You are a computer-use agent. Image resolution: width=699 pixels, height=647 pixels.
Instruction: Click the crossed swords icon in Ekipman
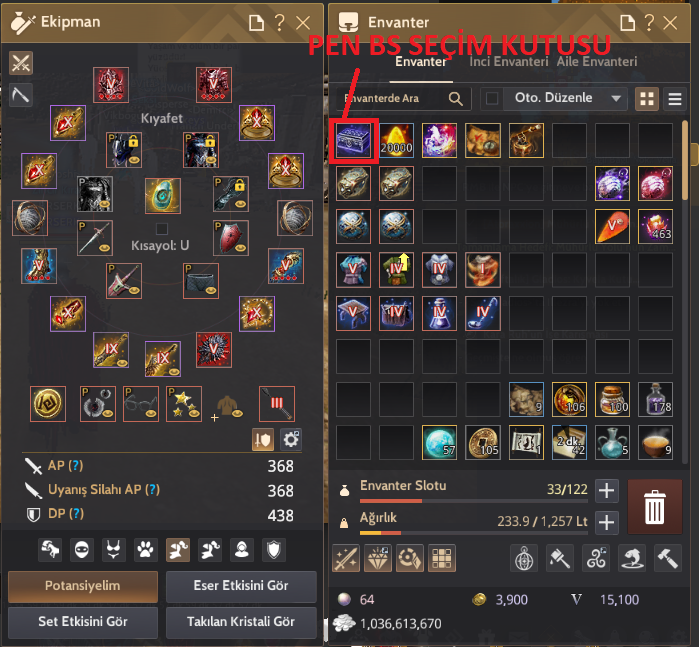click(x=21, y=63)
